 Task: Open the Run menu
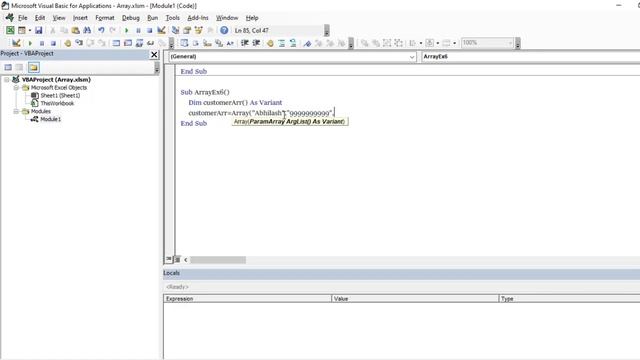coord(152,18)
